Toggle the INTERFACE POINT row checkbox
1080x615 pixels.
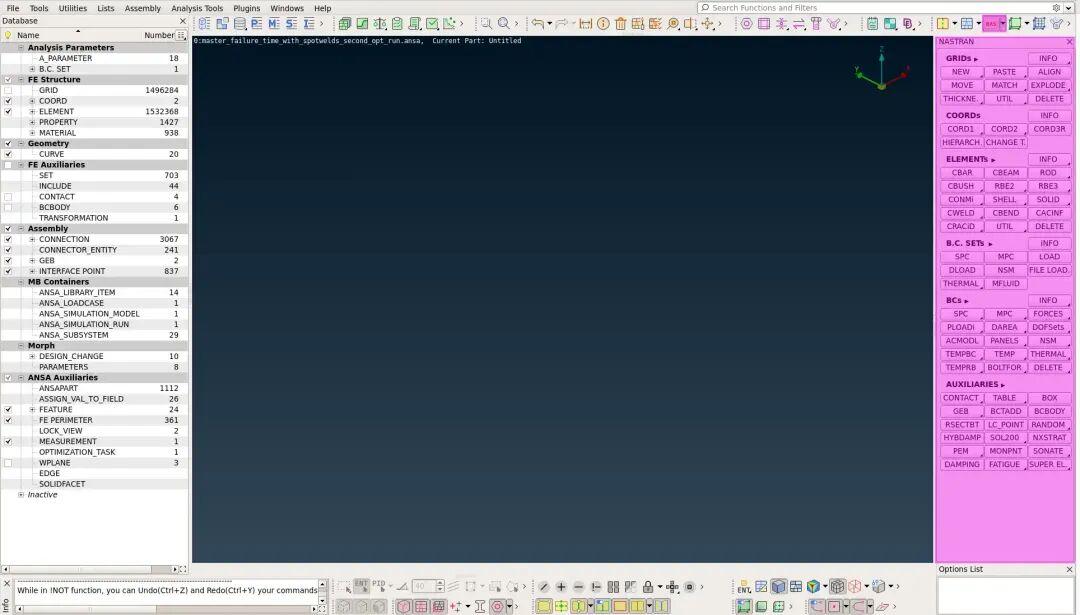pos(8,271)
